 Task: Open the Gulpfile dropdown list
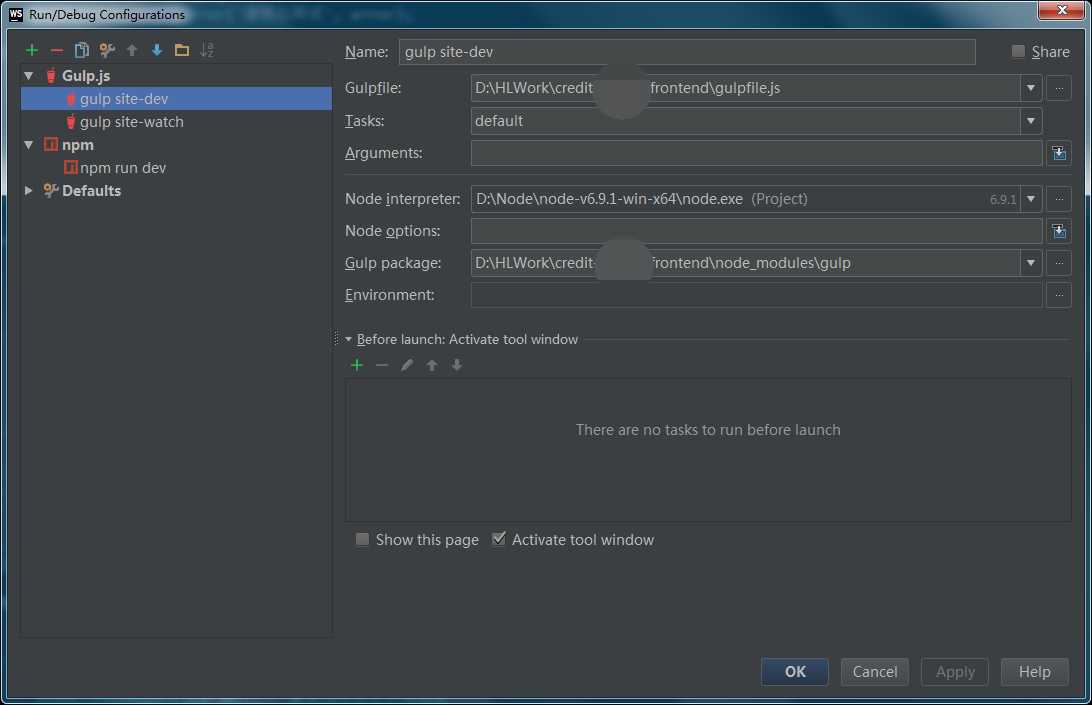[x=1031, y=88]
